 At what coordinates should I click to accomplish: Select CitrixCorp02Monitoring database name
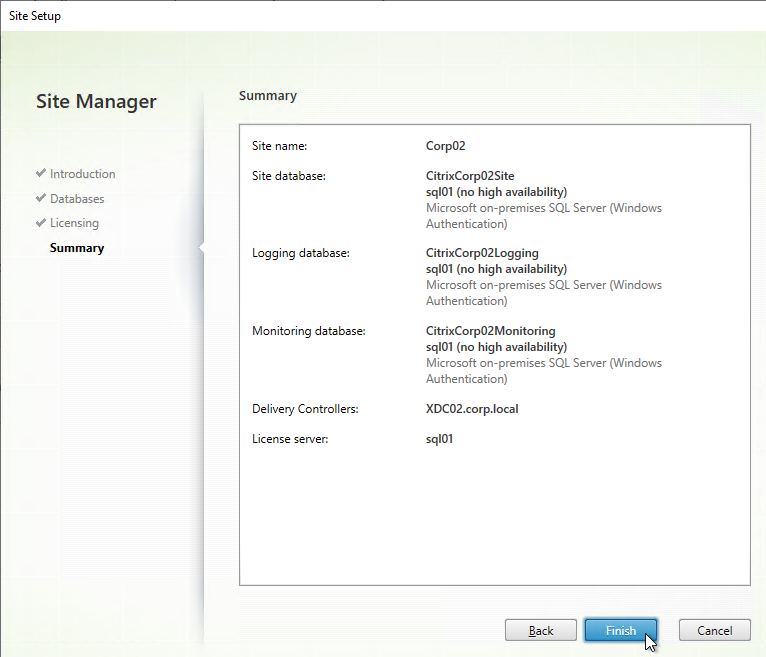[490, 331]
